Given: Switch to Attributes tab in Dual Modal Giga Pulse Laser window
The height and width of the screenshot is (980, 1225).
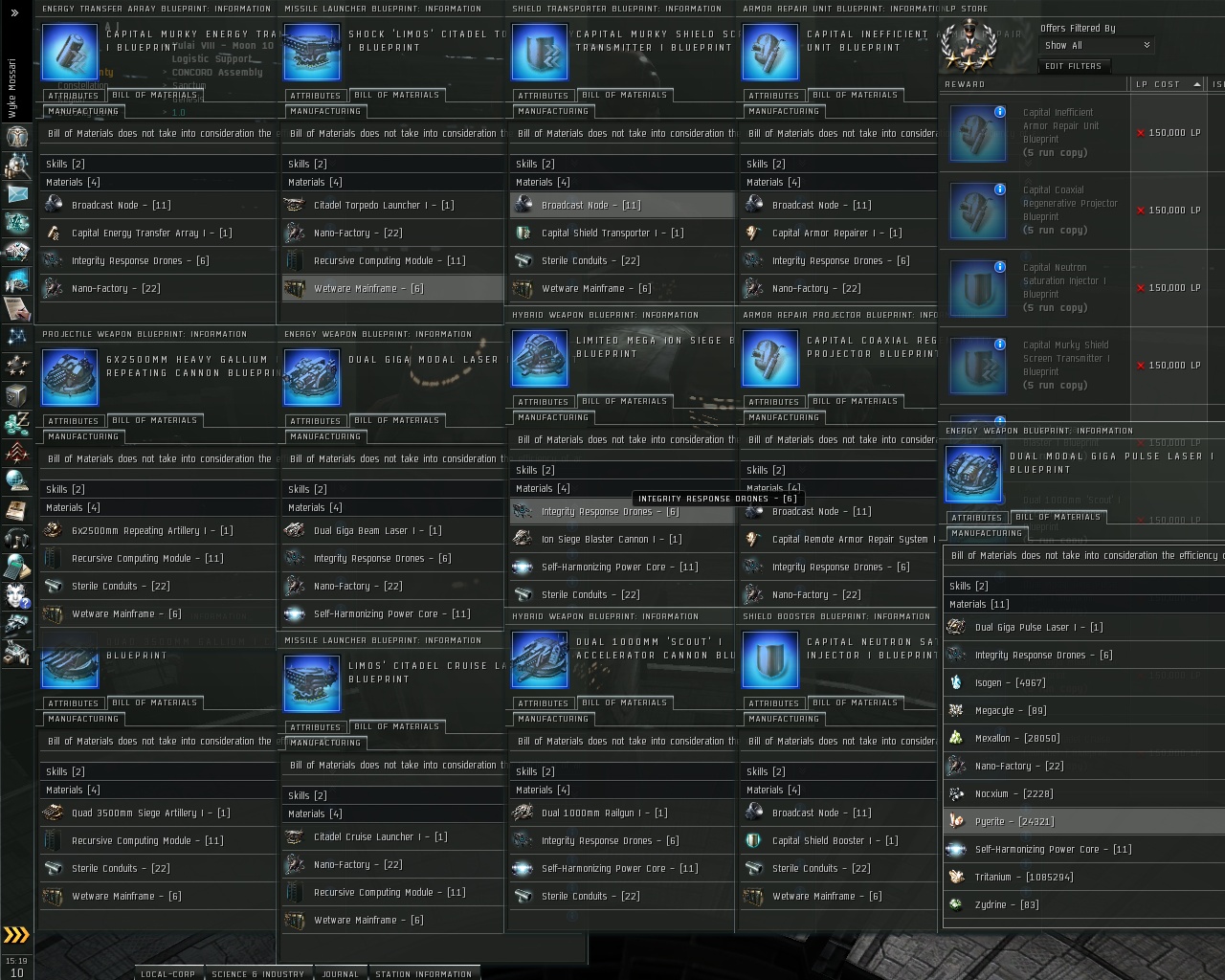Looking at the screenshot, I should click(x=977, y=518).
